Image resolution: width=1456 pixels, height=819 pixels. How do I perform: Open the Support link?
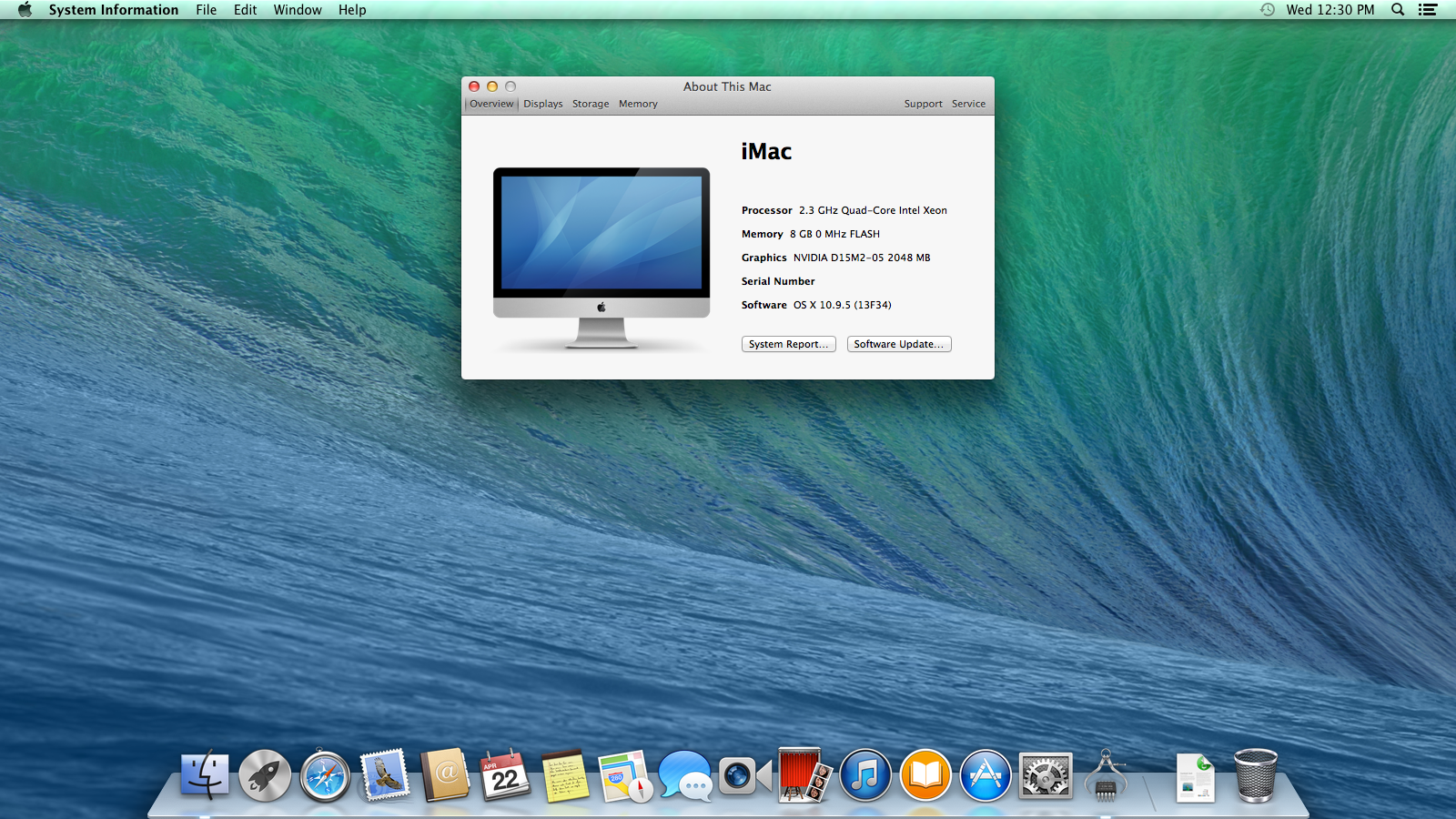pyautogui.click(x=923, y=104)
